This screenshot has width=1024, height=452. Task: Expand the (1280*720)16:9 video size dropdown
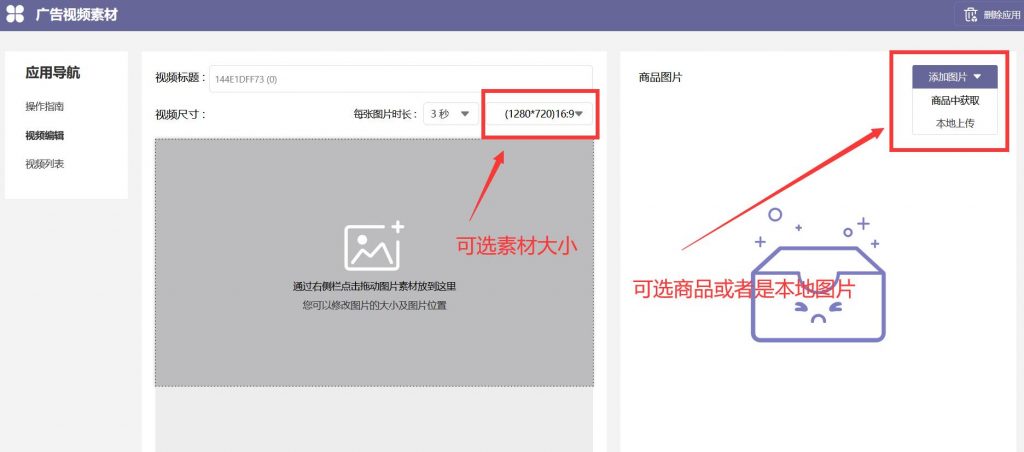pyautogui.click(x=540, y=114)
